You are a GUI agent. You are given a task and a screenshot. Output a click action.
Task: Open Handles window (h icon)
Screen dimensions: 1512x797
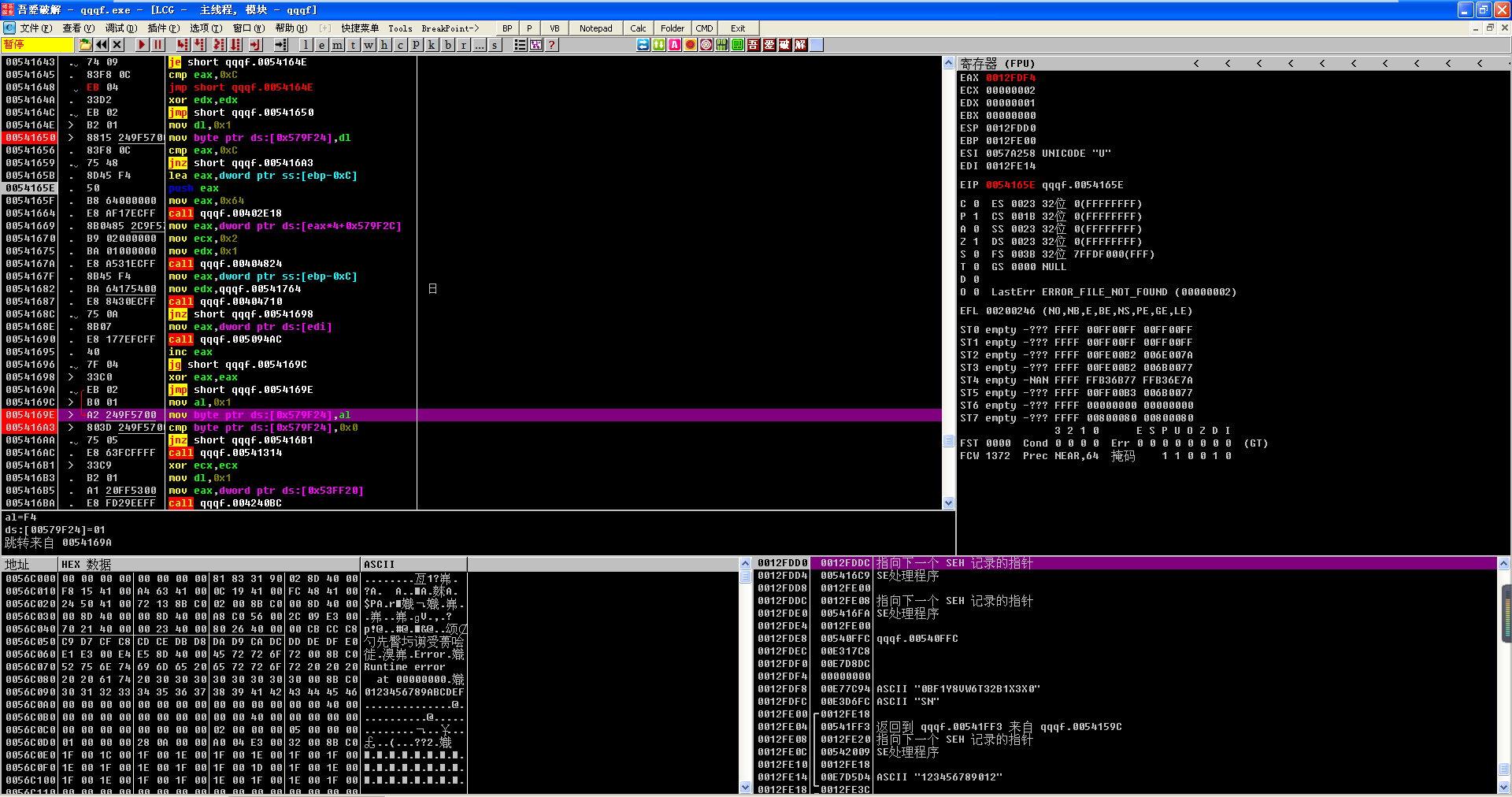(x=384, y=45)
